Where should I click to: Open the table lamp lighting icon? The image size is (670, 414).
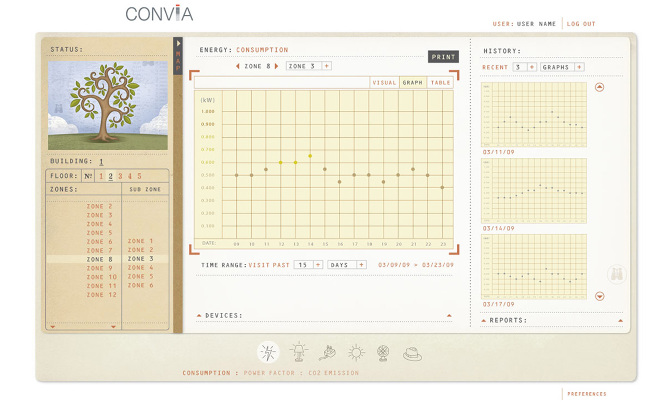[299, 352]
